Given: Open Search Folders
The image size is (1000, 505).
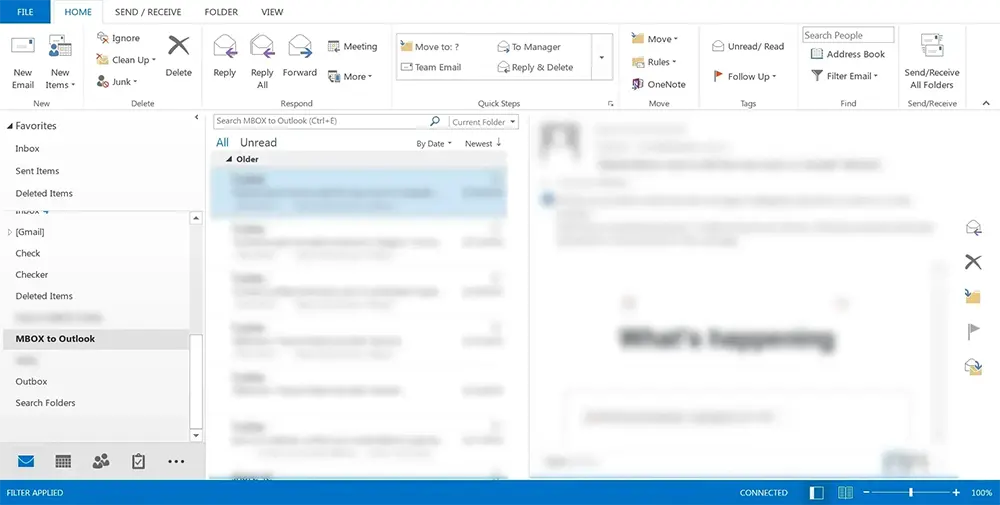Looking at the screenshot, I should (x=45, y=403).
